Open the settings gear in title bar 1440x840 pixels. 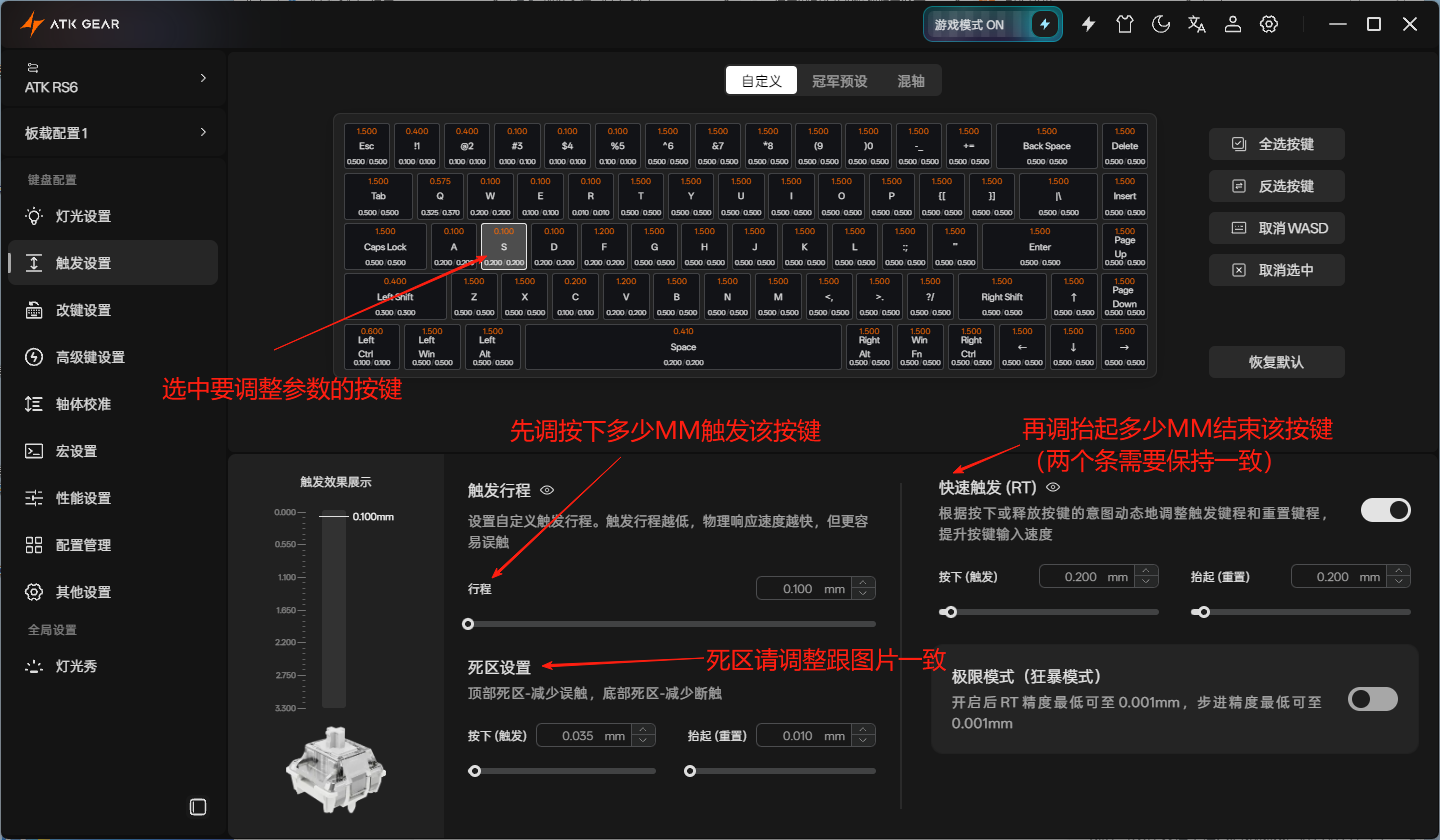click(1269, 24)
